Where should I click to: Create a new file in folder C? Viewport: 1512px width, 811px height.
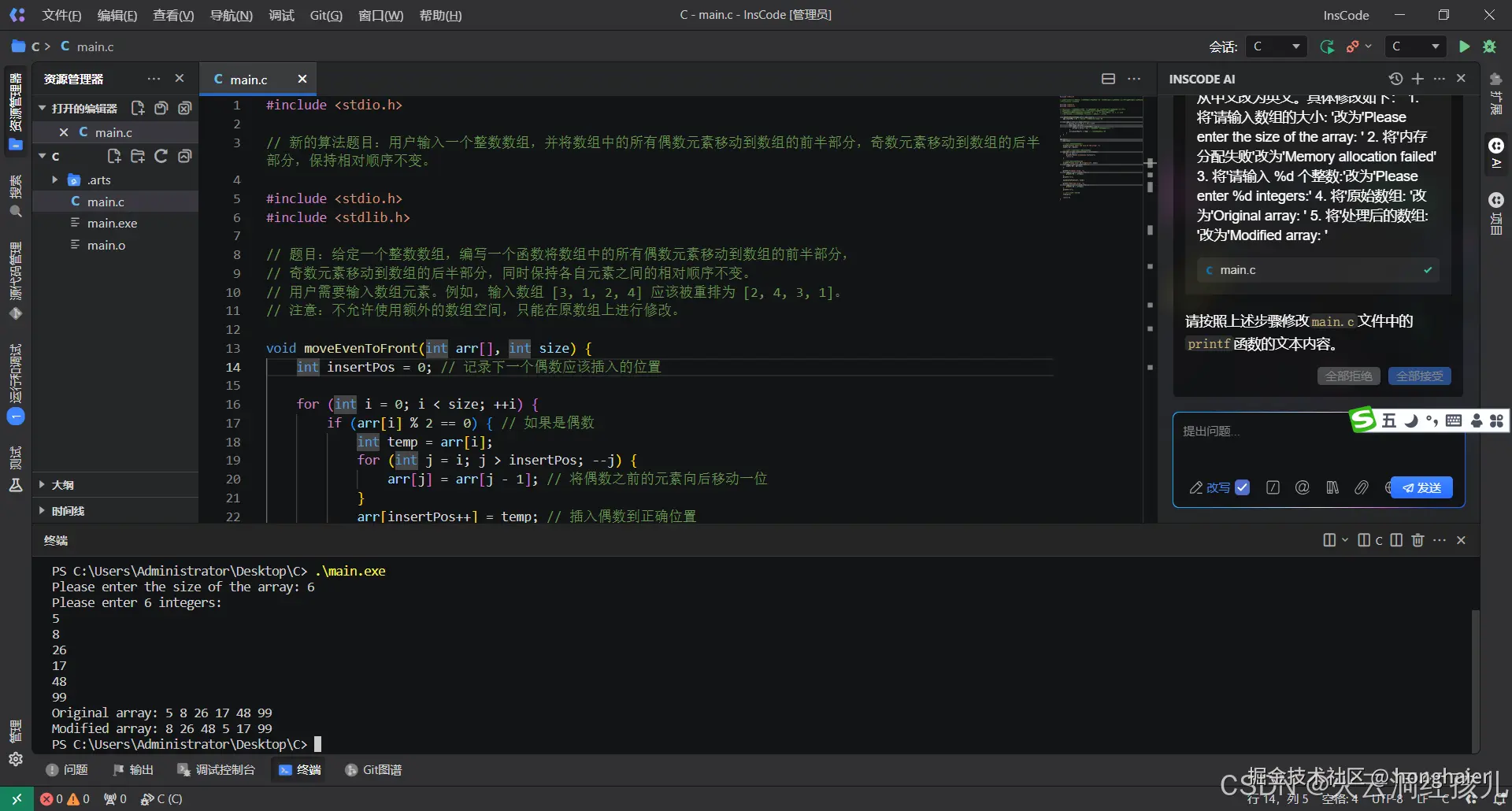[x=114, y=156]
